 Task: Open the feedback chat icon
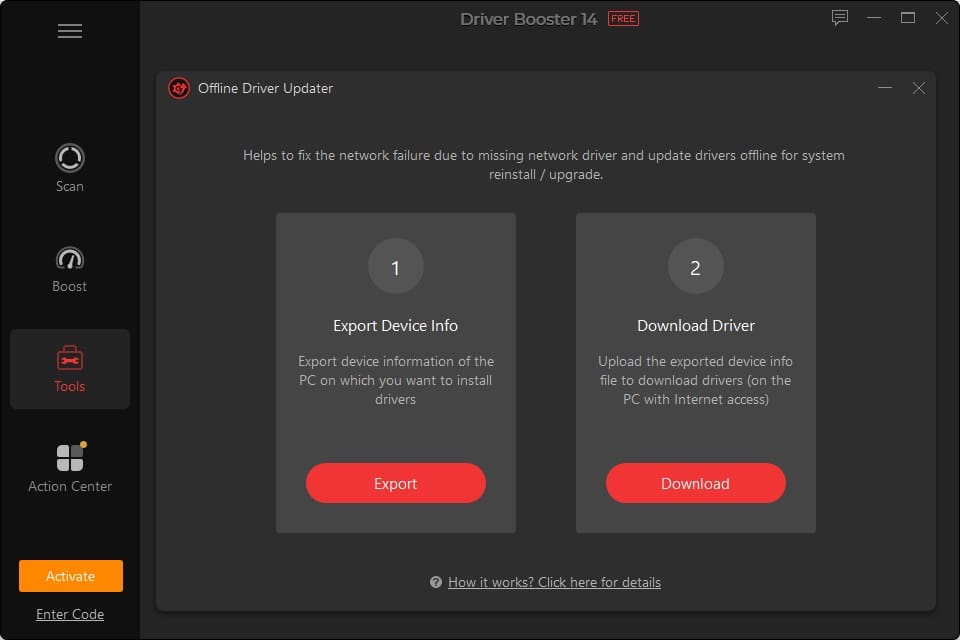click(840, 18)
